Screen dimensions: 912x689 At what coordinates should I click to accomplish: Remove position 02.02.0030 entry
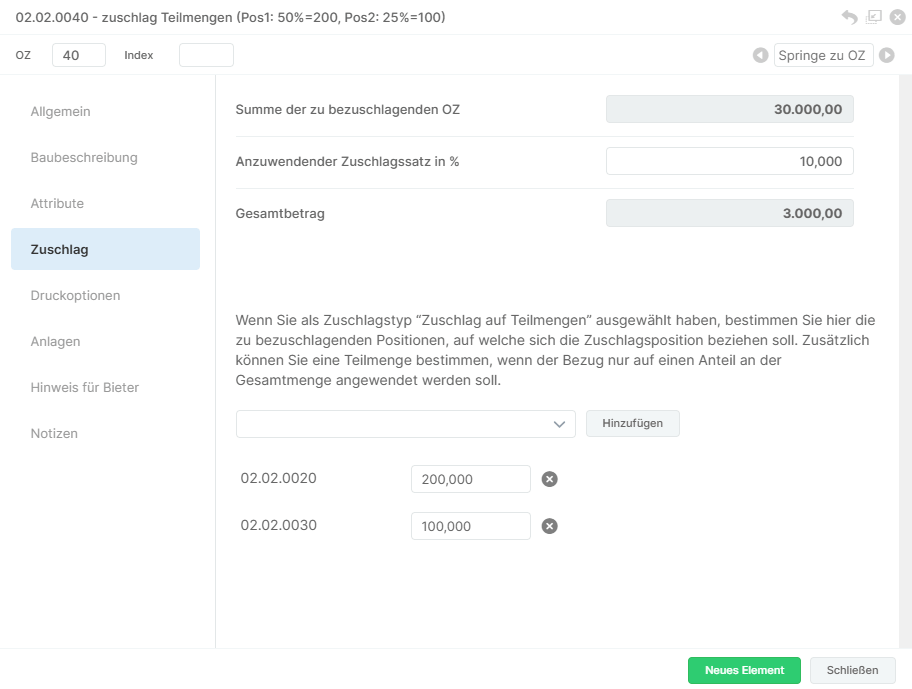(x=550, y=526)
